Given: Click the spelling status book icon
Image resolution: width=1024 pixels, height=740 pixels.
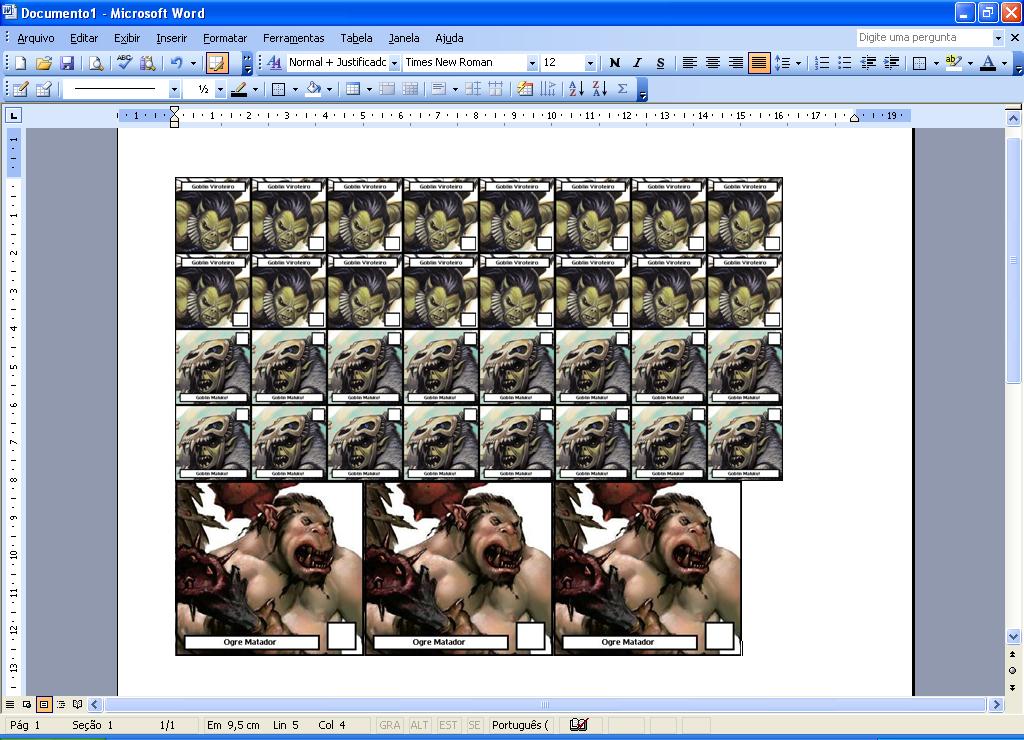Looking at the screenshot, I should [579, 724].
